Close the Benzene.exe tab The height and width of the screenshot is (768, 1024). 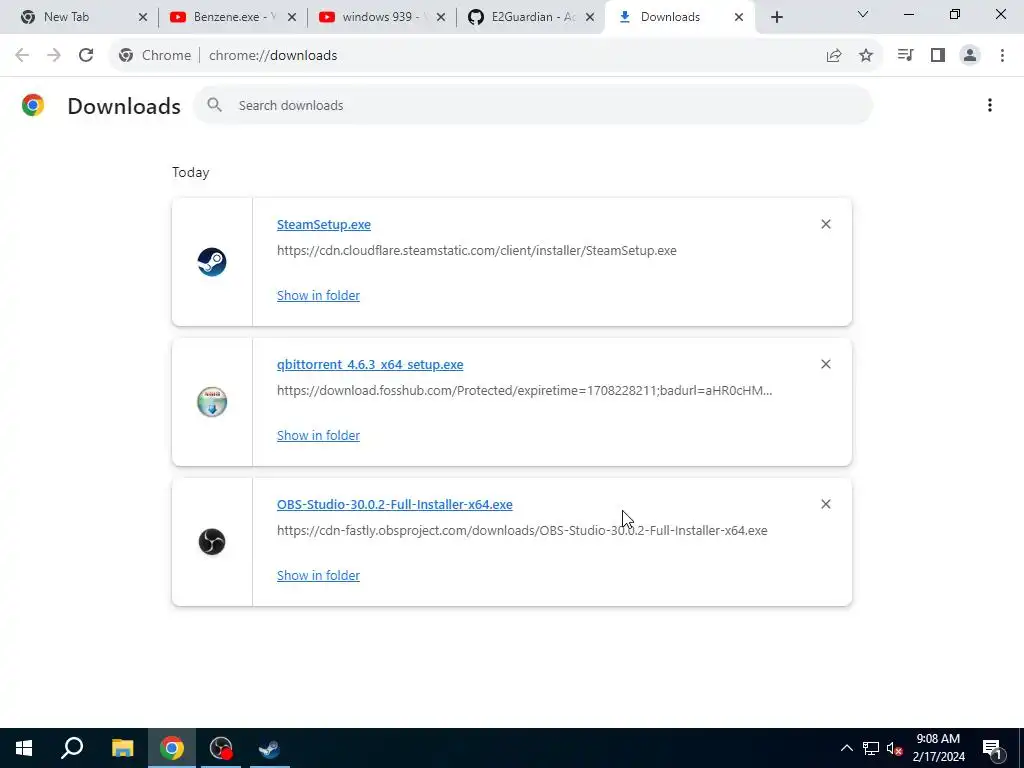(292, 17)
